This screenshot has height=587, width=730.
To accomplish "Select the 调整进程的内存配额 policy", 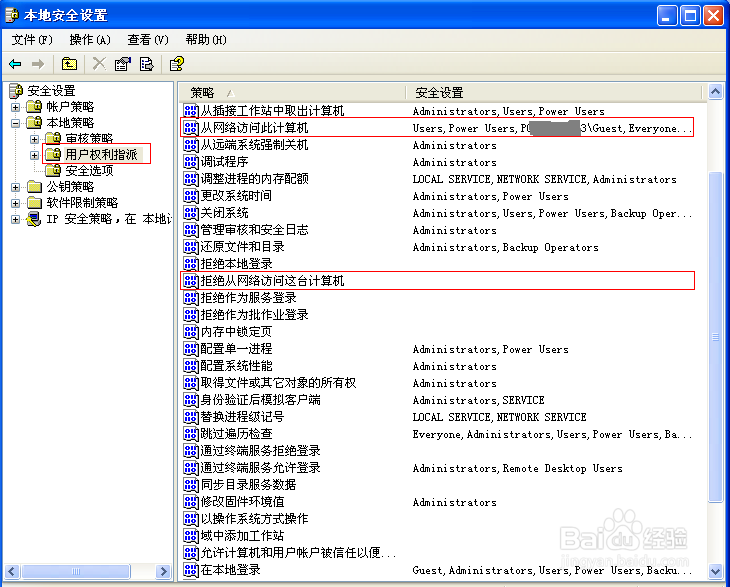I will [x=254, y=179].
